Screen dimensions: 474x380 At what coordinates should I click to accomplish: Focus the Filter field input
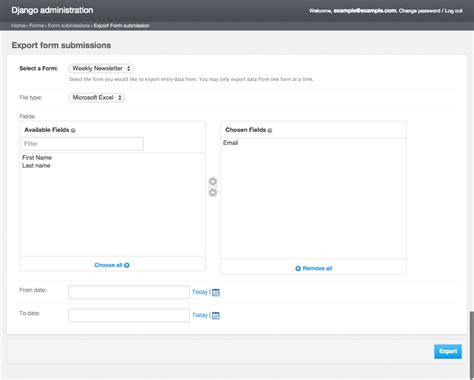[x=82, y=144]
